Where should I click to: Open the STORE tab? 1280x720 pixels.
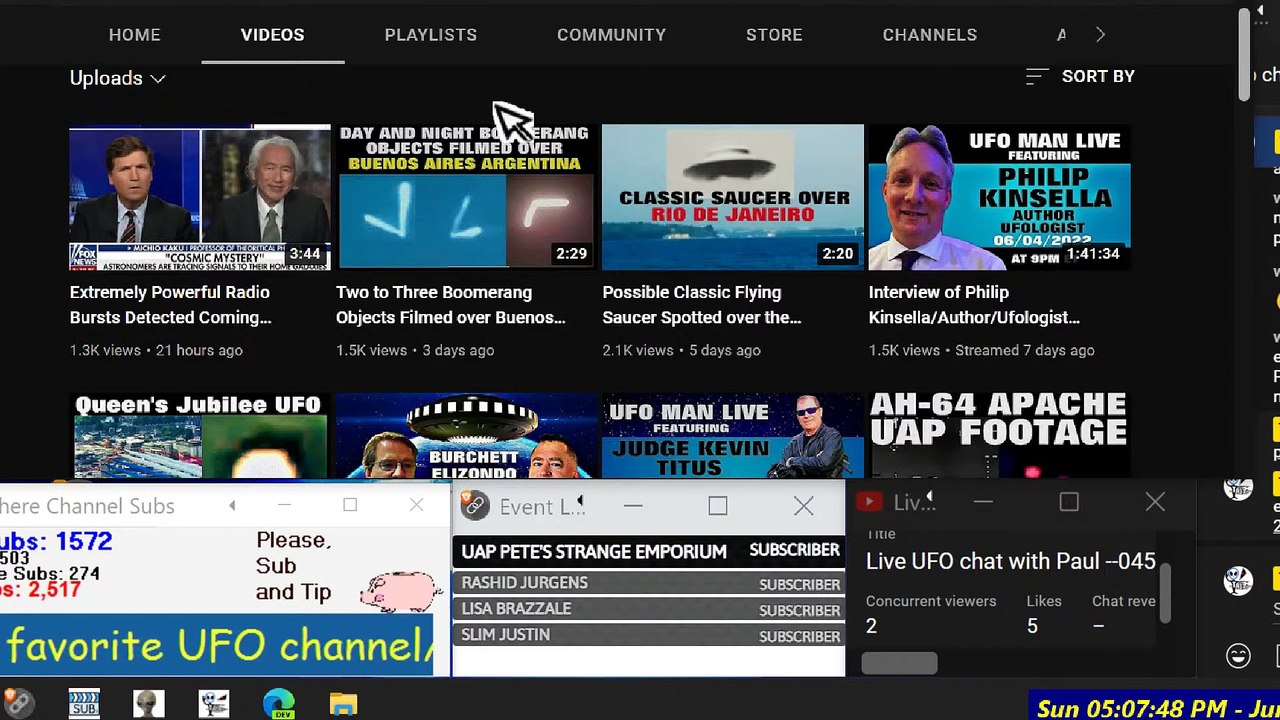click(774, 35)
